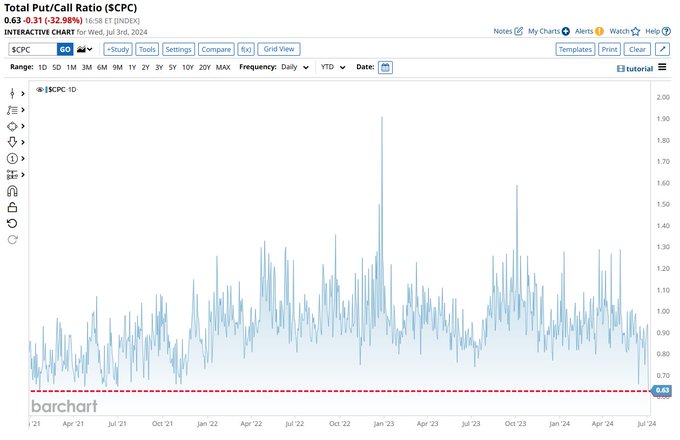Redo the last chart action

(x=12, y=240)
